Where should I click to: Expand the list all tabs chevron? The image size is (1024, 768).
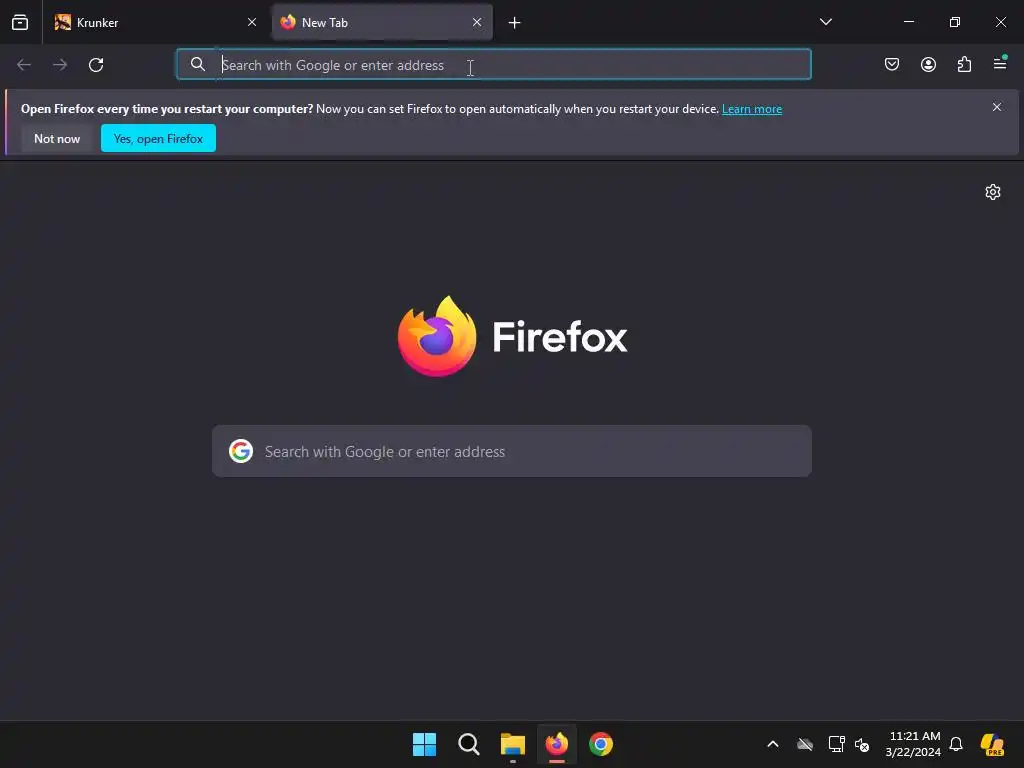click(x=825, y=22)
